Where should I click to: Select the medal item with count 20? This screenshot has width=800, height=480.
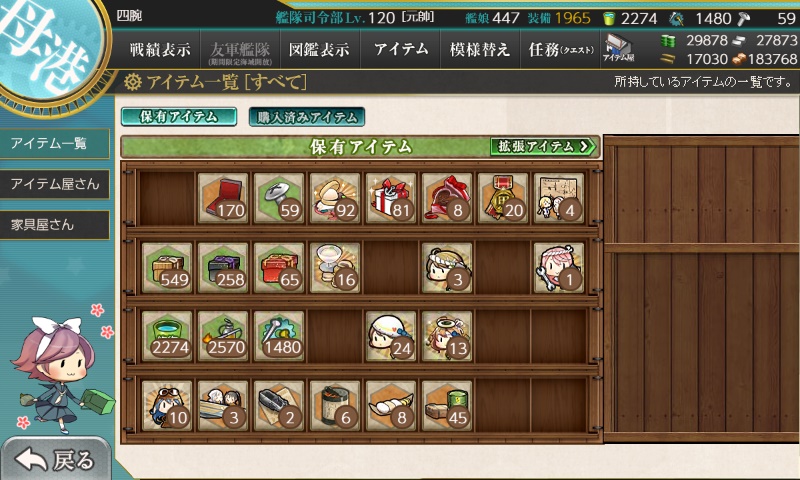coord(503,198)
